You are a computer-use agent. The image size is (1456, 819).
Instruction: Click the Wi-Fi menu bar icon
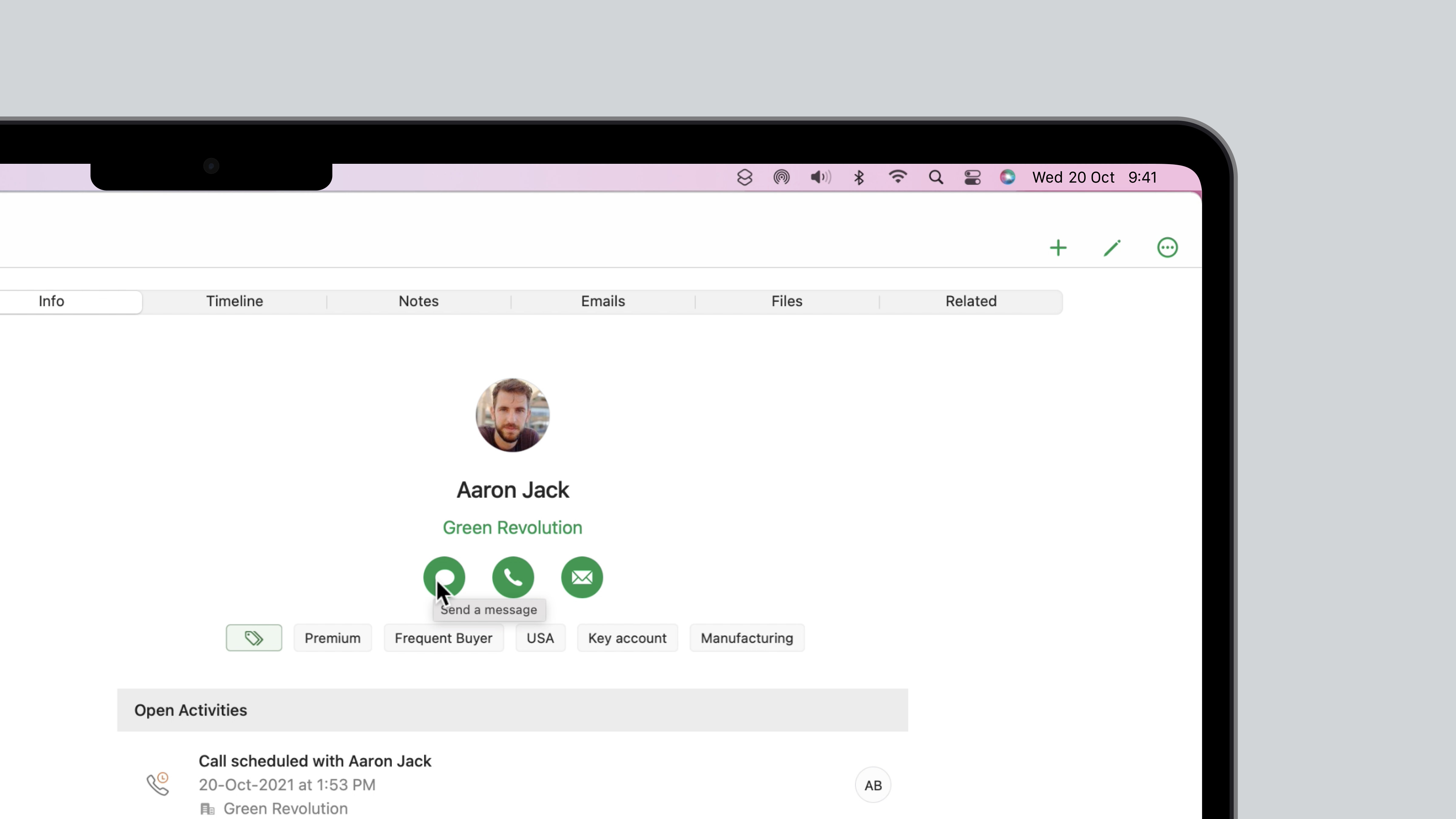click(x=898, y=177)
